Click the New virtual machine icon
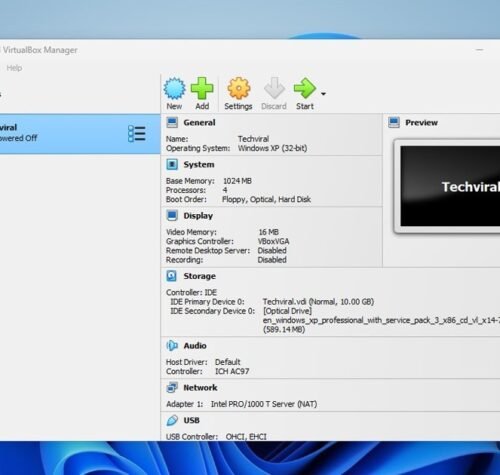Image resolution: width=500 pixels, height=475 pixels. click(174, 88)
